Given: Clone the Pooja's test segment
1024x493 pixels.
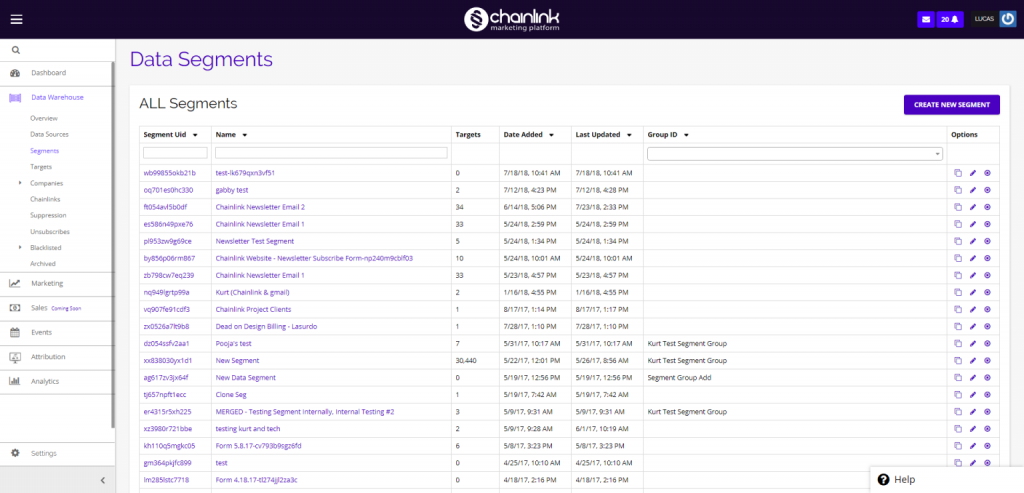Looking at the screenshot, I should pyautogui.click(x=958, y=343).
